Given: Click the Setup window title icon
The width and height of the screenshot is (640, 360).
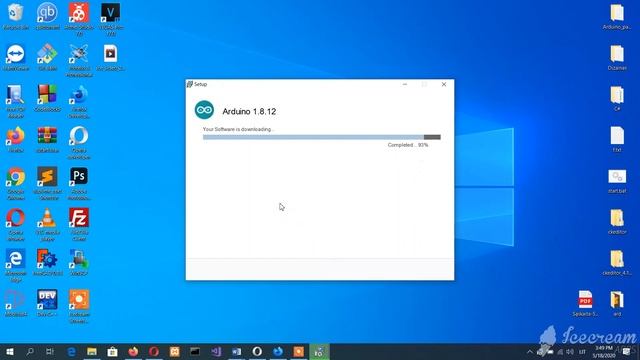Looking at the screenshot, I should pos(189,84).
